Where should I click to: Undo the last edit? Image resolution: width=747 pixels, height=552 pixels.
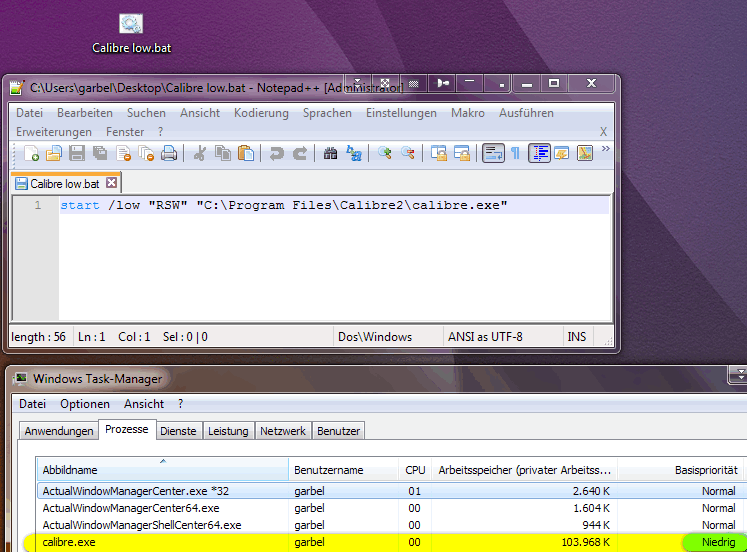[x=276, y=153]
